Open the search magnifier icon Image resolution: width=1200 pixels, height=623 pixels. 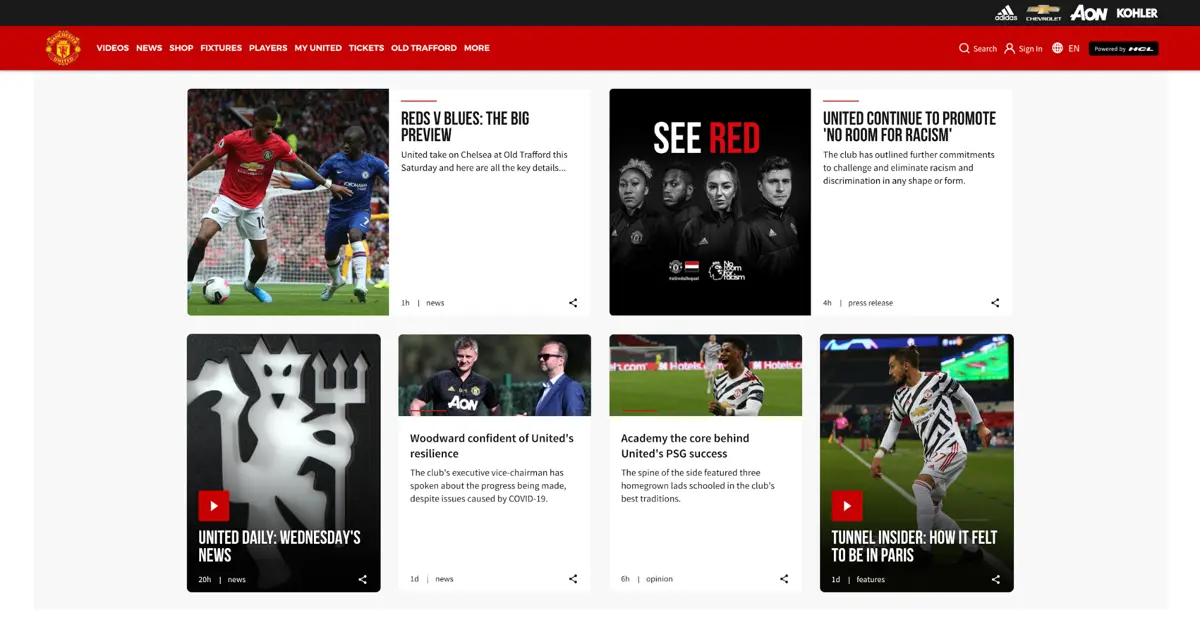[964, 48]
